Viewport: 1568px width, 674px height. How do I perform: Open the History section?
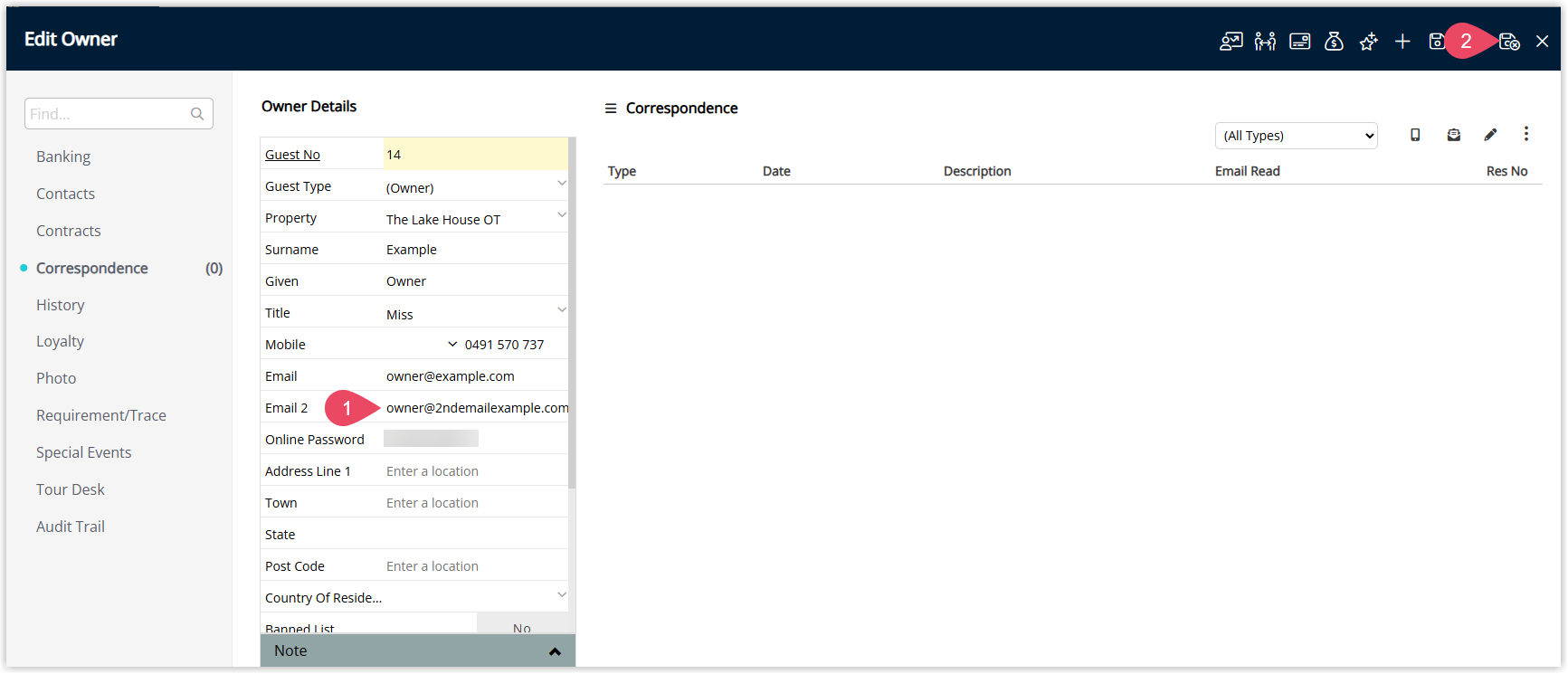(61, 305)
